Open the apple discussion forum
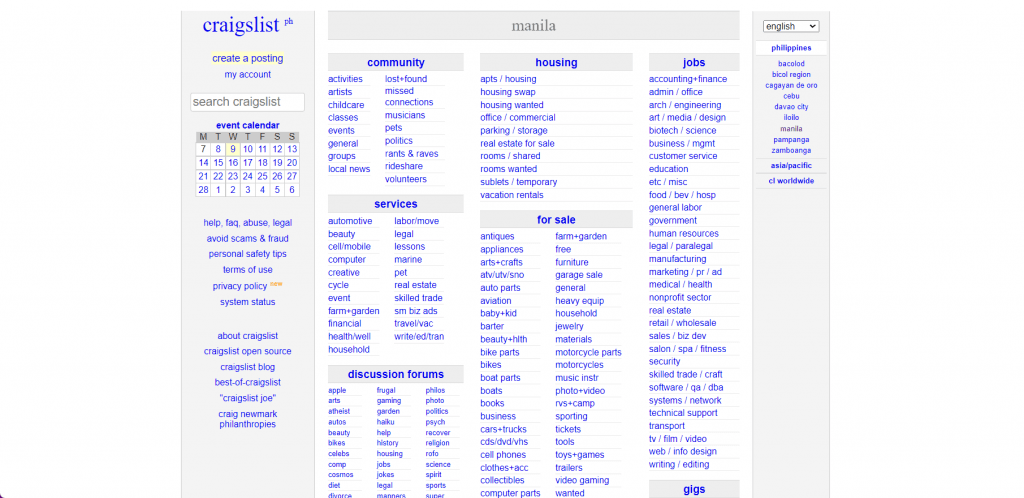 (337, 390)
